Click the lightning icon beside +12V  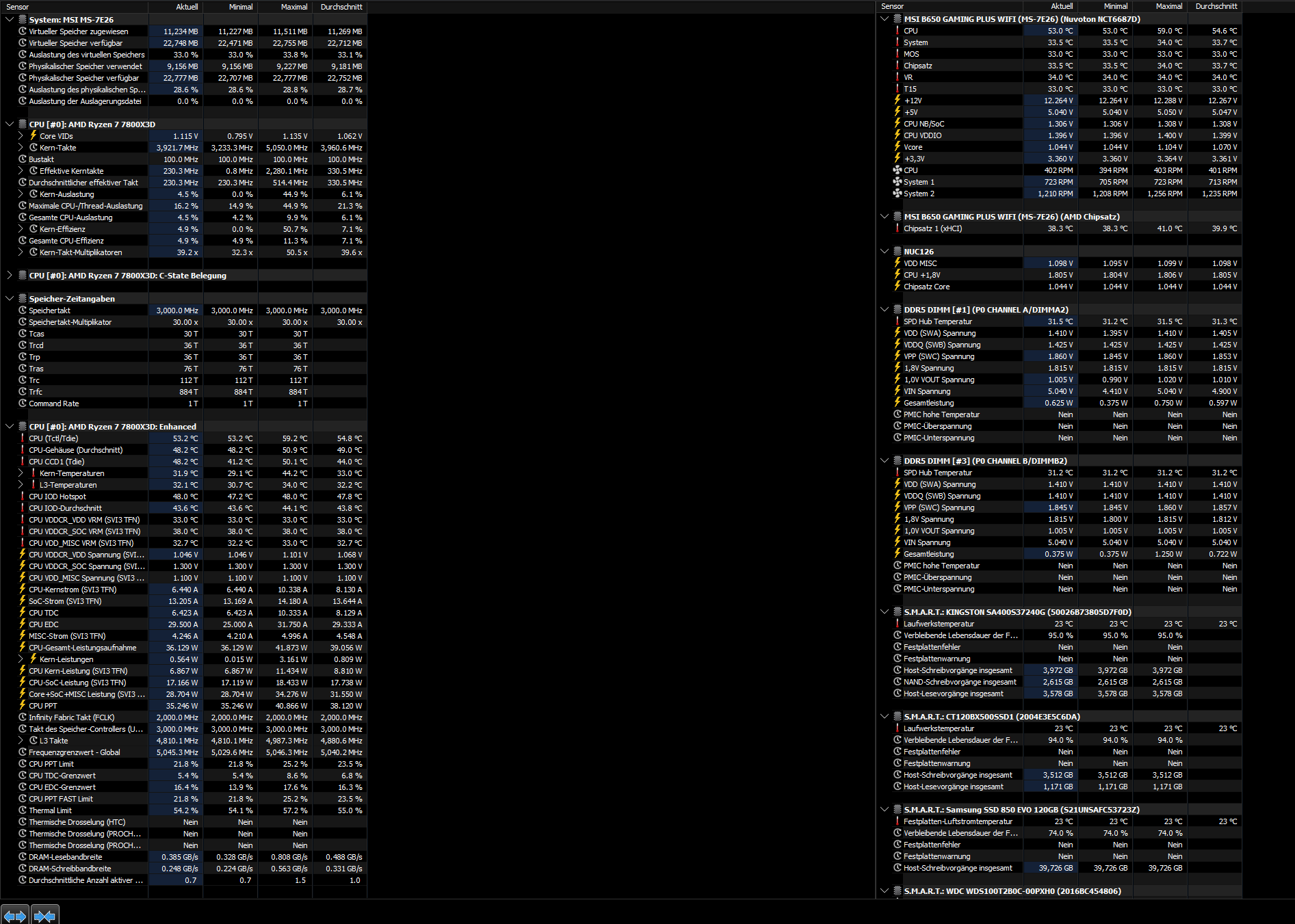point(898,101)
